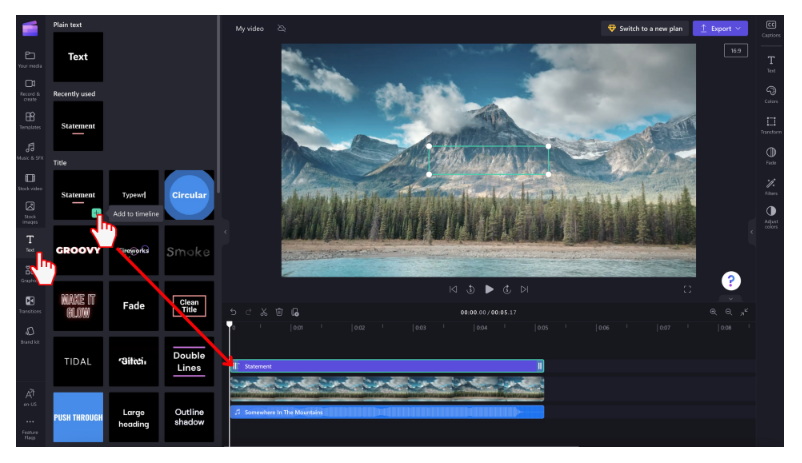Rename the My video title
This screenshot has width=802, height=463.
point(250,29)
